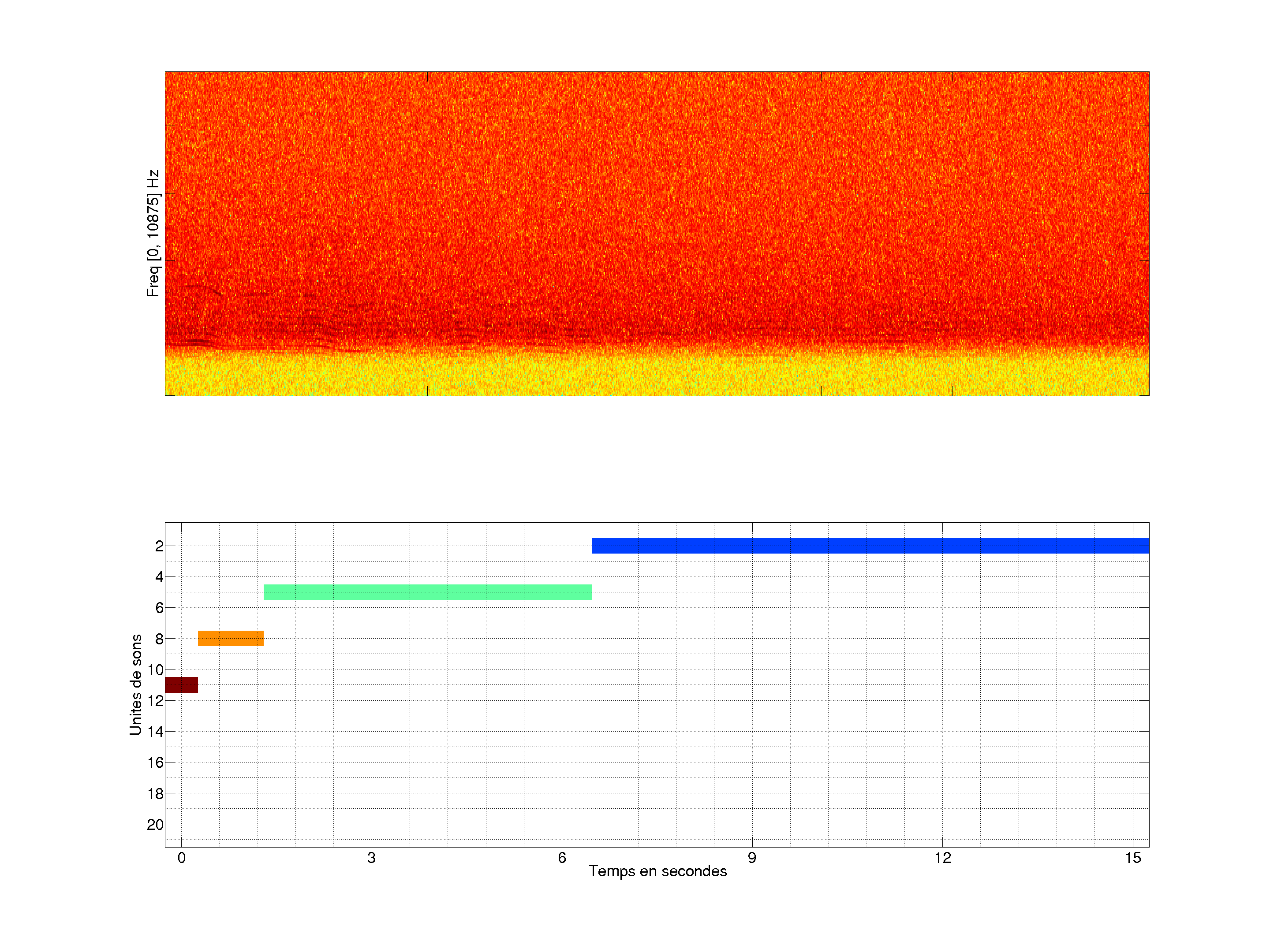Click the orange bar at unit 8
Viewport: 1270px width, 952px height.
(231, 638)
